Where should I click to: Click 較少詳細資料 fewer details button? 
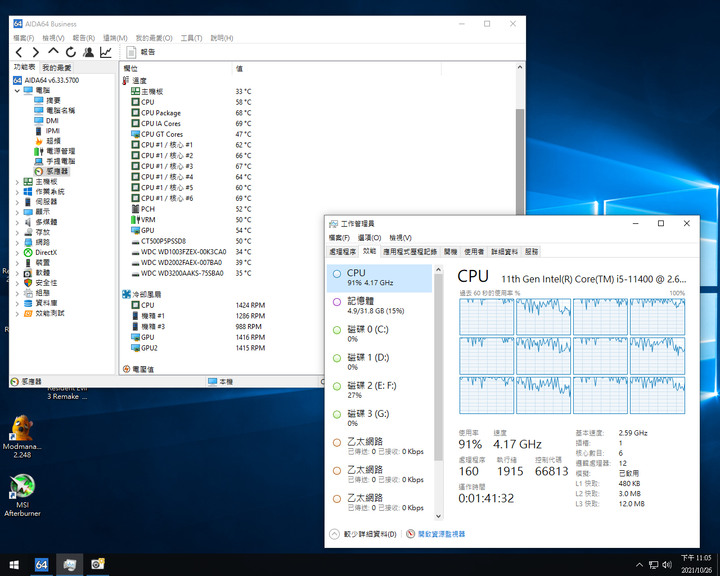363,534
